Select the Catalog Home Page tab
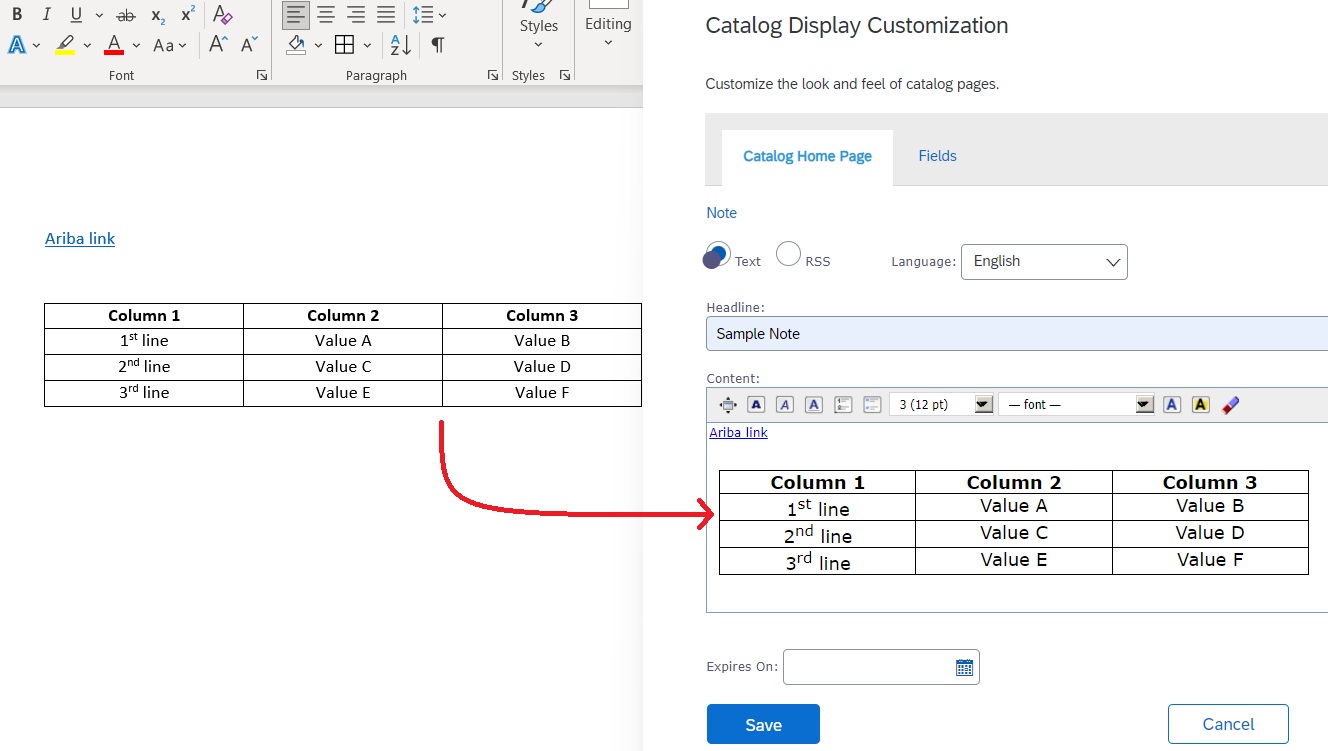Image resolution: width=1328 pixels, height=751 pixels. [x=807, y=157]
